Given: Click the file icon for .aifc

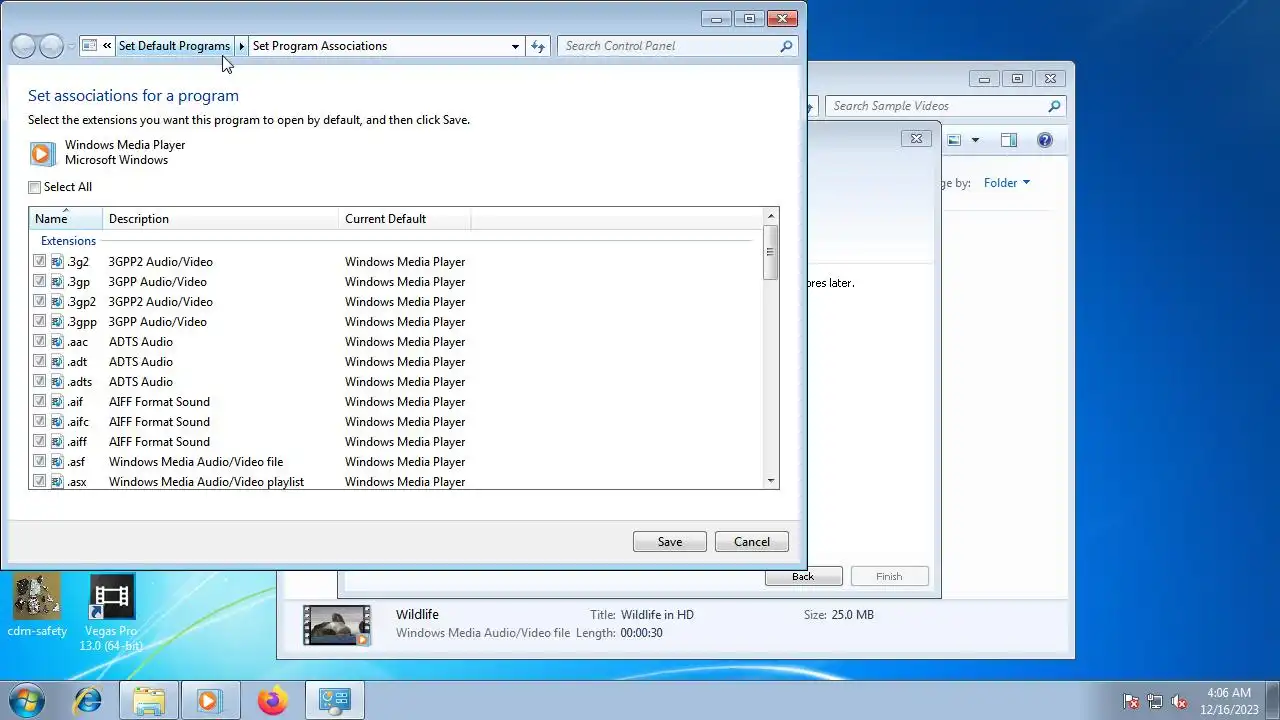Looking at the screenshot, I should [x=58, y=421].
